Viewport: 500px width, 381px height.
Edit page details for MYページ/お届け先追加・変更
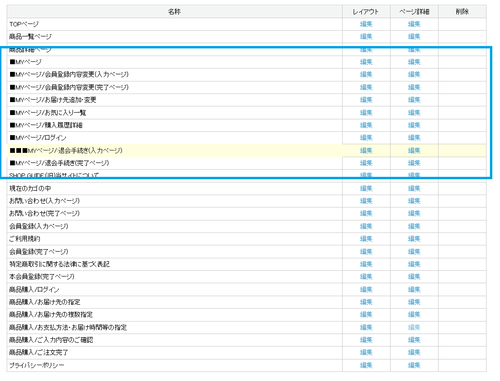tap(414, 100)
